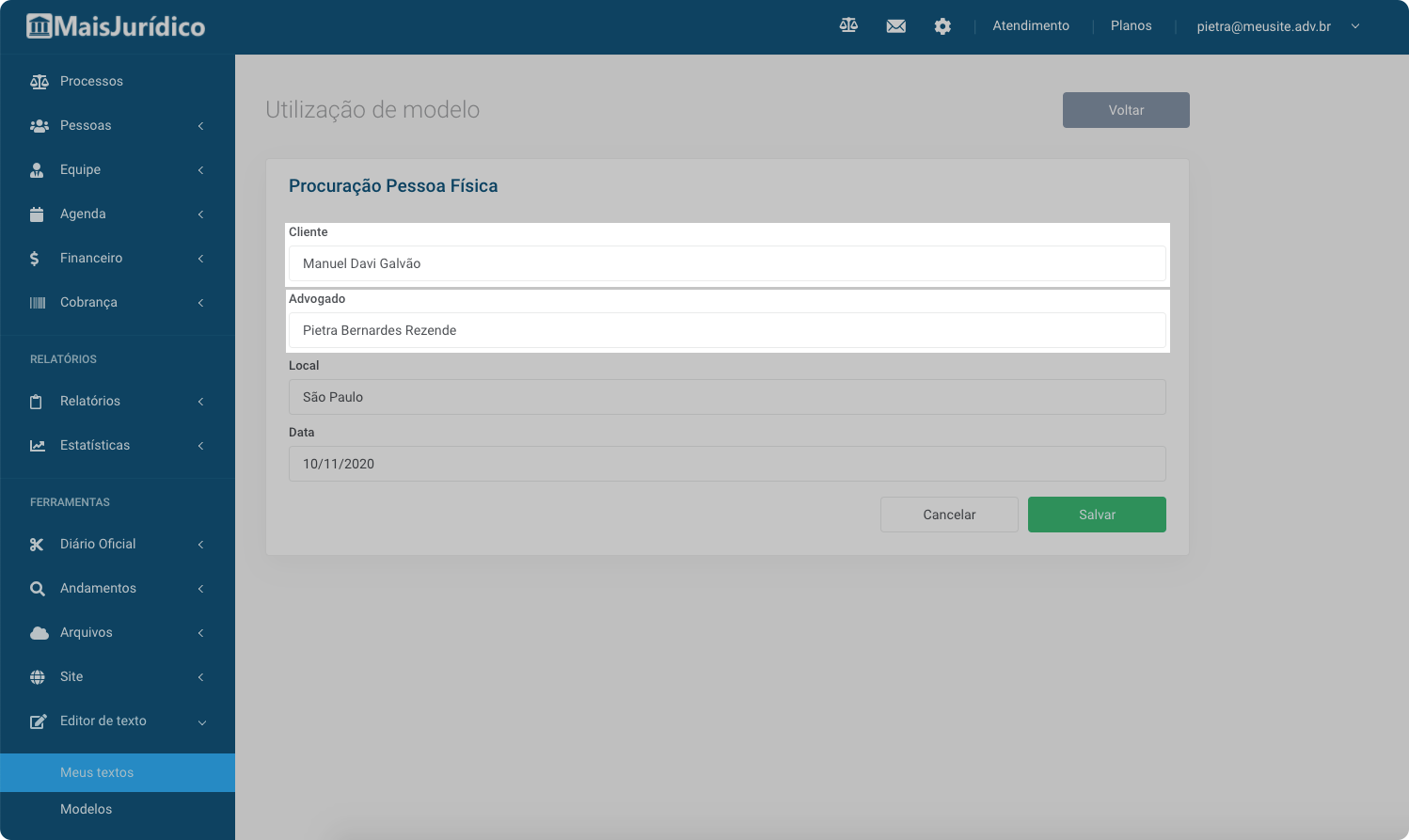Click the Arquivos cloud icon

click(39, 633)
